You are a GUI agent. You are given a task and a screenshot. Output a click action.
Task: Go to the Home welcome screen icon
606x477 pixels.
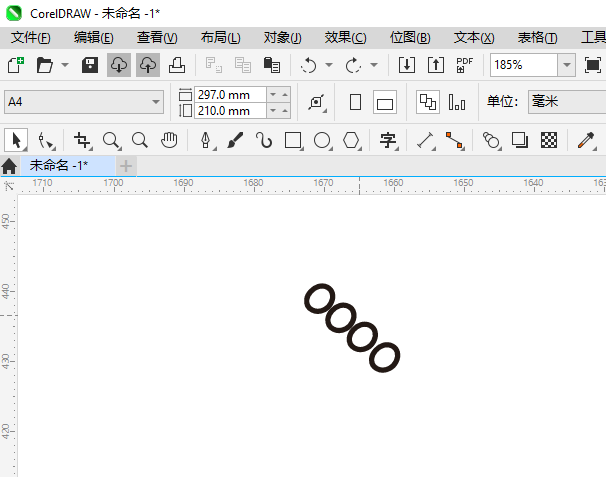[9, 166]
